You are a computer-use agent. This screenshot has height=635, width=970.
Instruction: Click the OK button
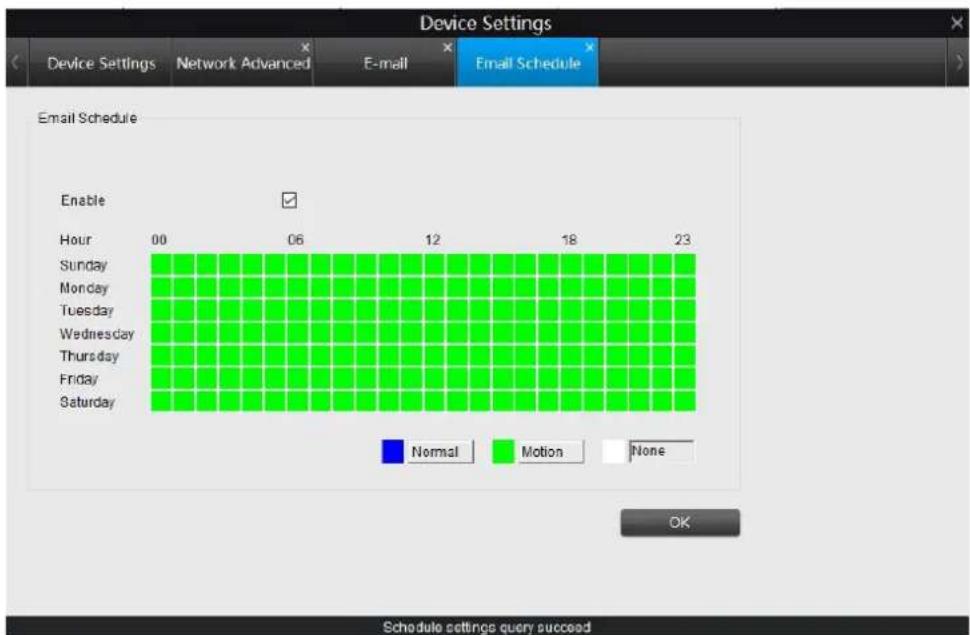[x=680, y=522]
